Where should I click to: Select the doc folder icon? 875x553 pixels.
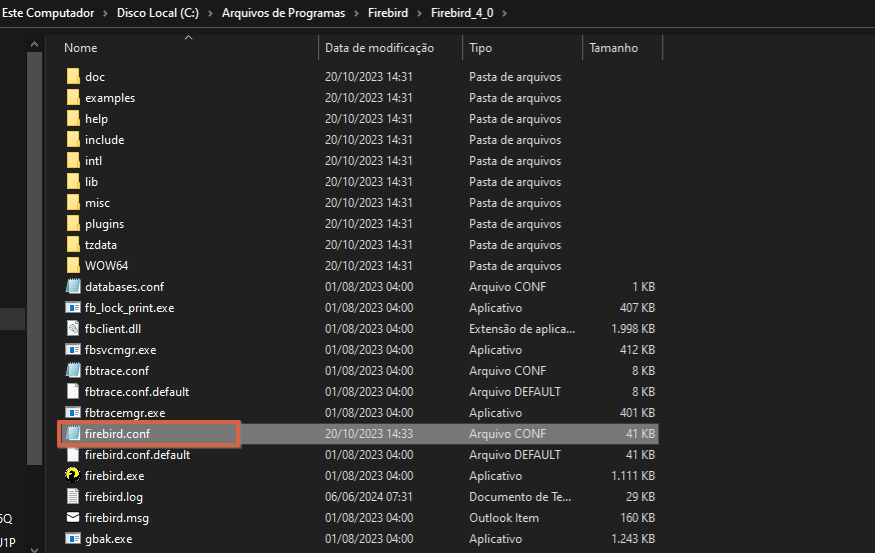coord(73,76)
